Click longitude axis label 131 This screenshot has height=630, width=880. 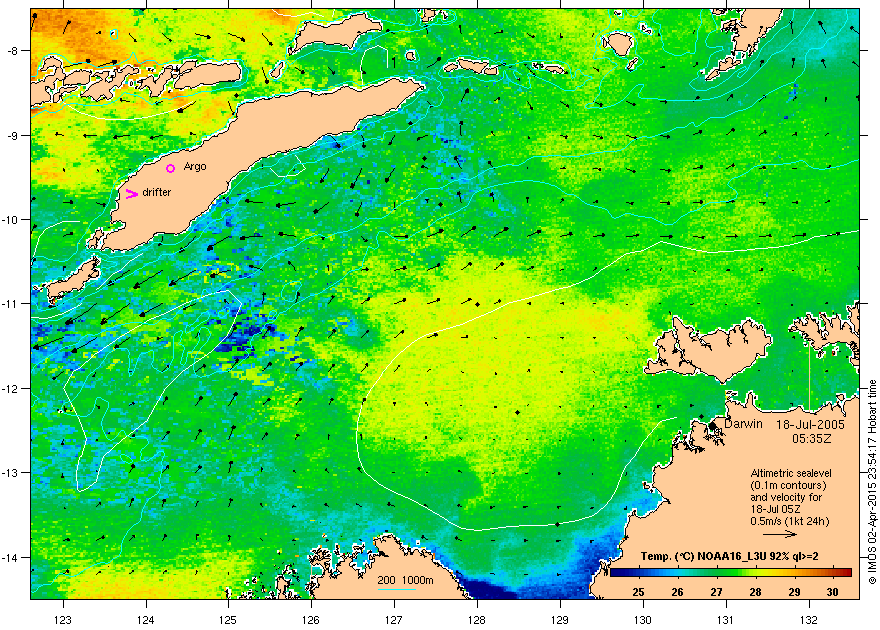[x=726, y=620]
